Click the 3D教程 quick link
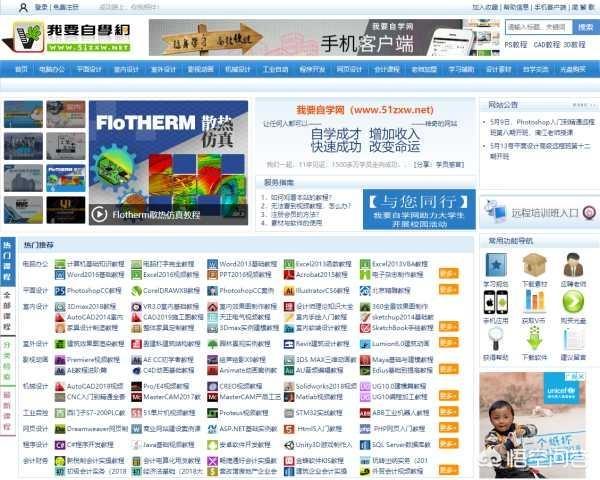Image resolution: width=600 pixels, height=480 pixels. pyautogui.click(x=574, y=44)
